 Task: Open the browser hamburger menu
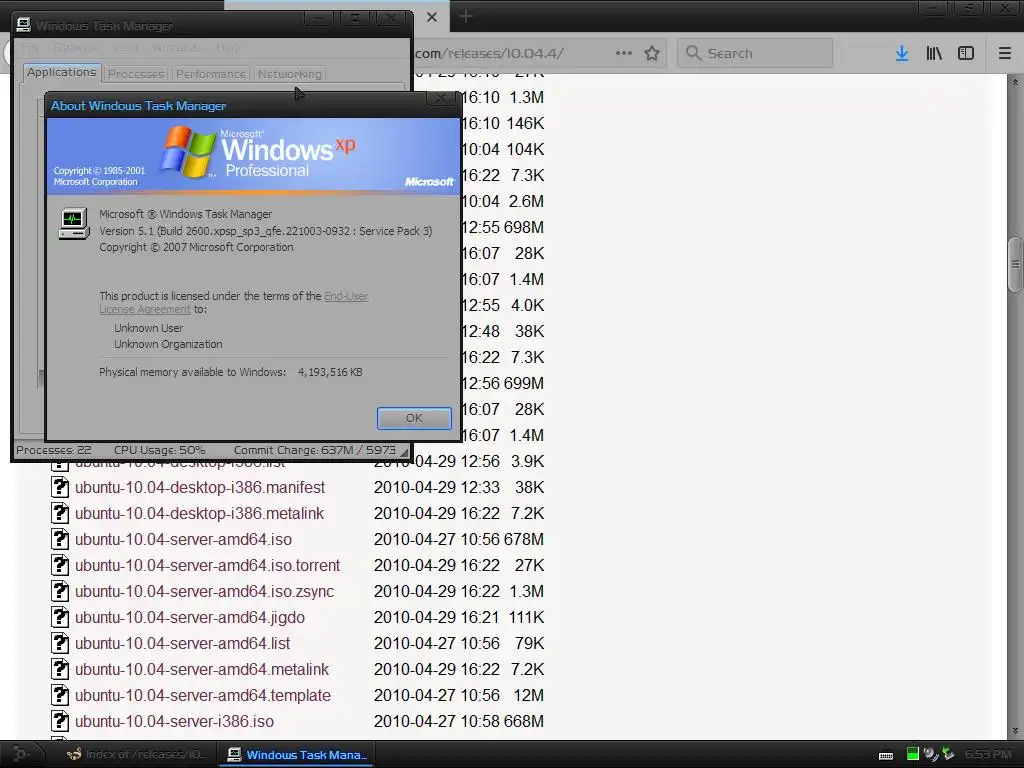click(x=1005, y=53)
